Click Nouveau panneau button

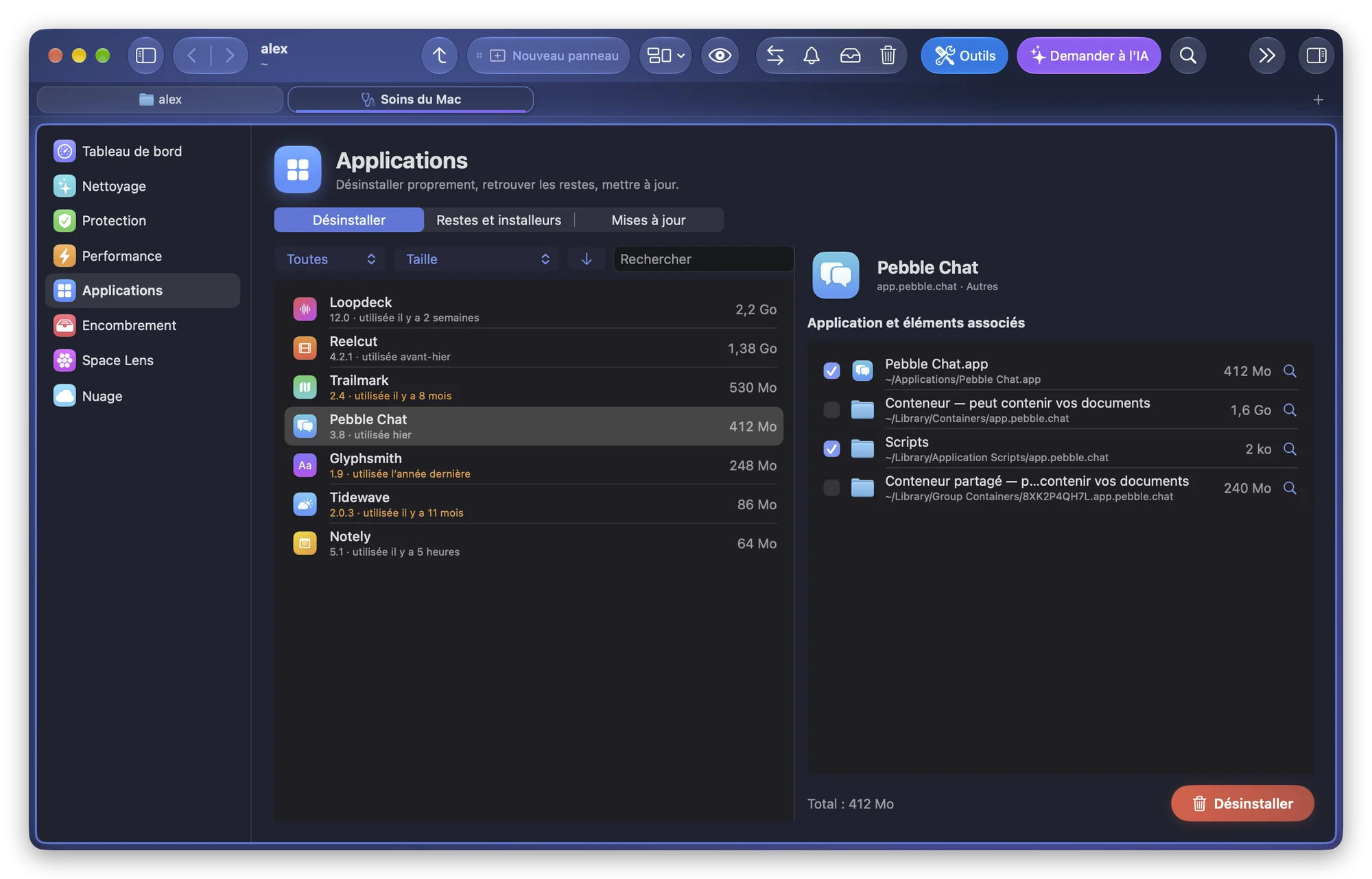click(x=549, y=56)
